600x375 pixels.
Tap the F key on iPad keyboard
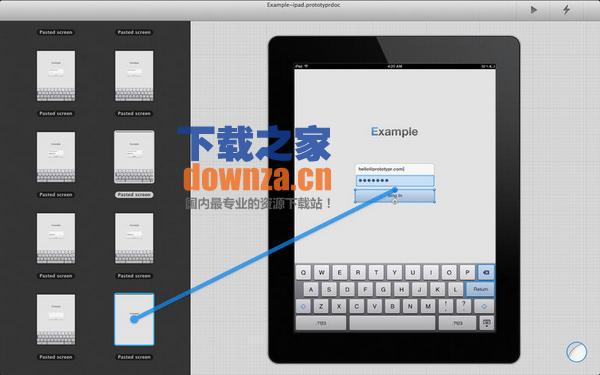(x=365, y=289)
